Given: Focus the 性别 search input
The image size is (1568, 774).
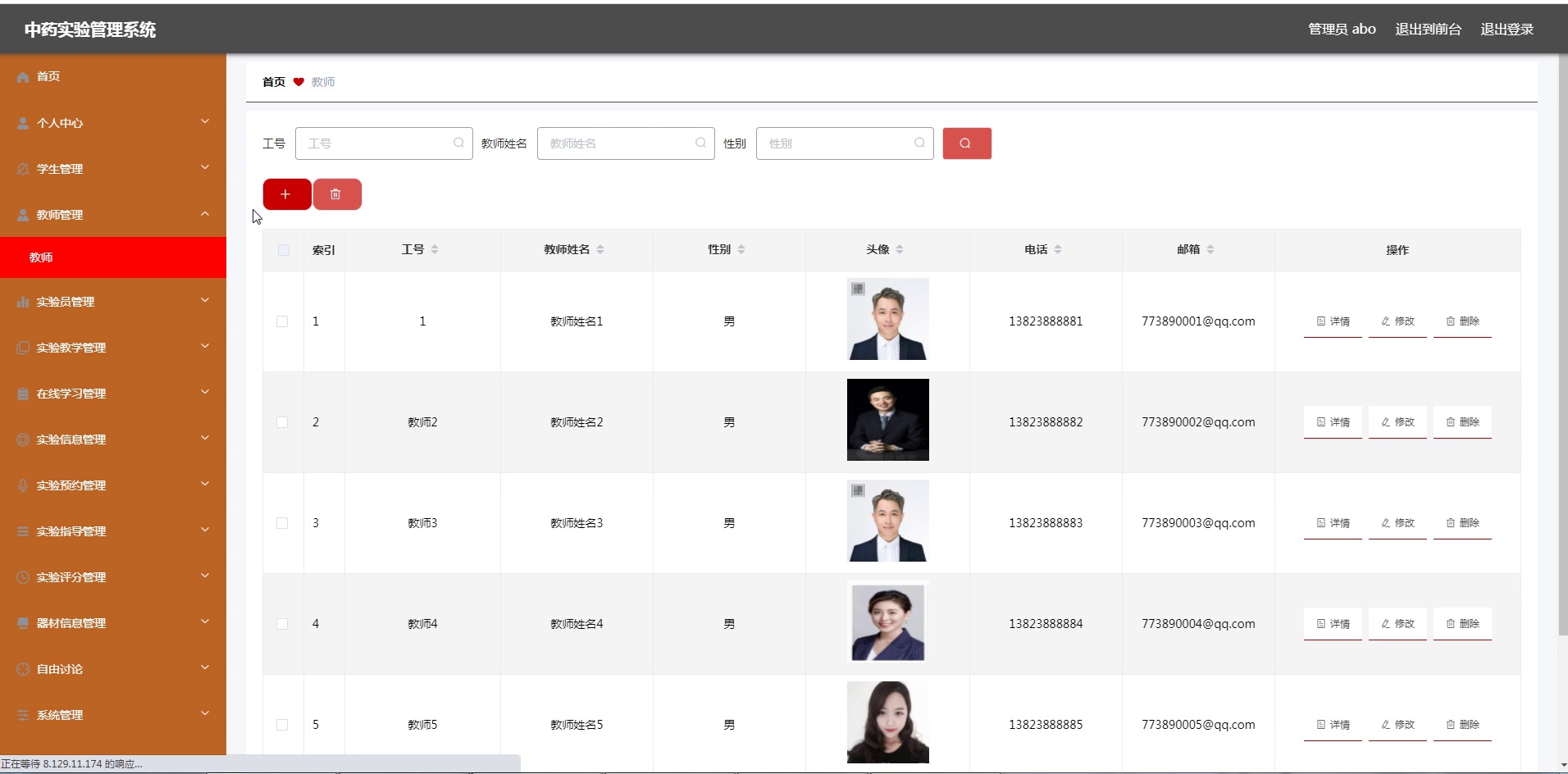Looking at the screenshot, I should click(845, 143).
